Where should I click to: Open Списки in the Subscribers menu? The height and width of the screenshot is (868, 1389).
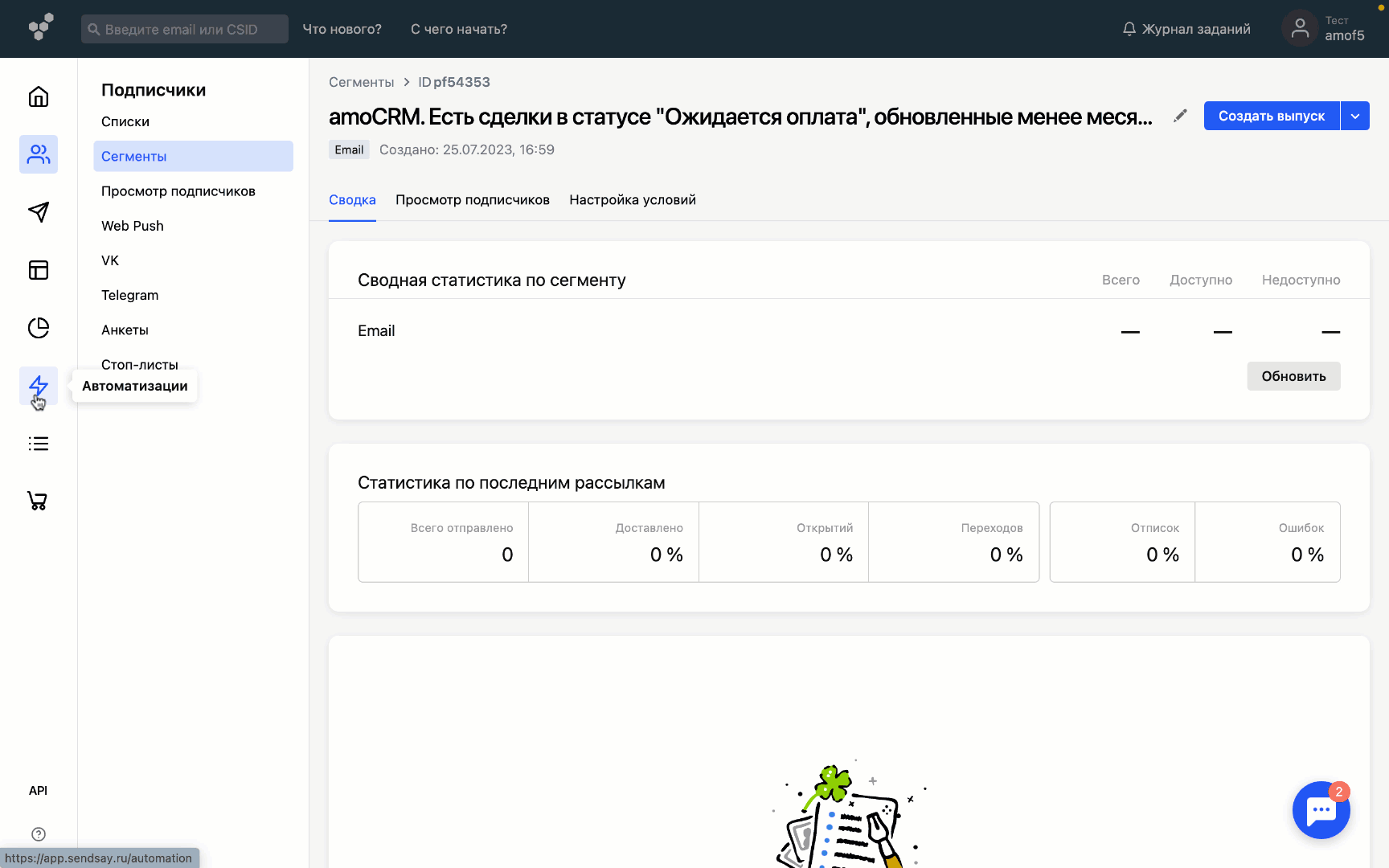[x=125, y=122]
